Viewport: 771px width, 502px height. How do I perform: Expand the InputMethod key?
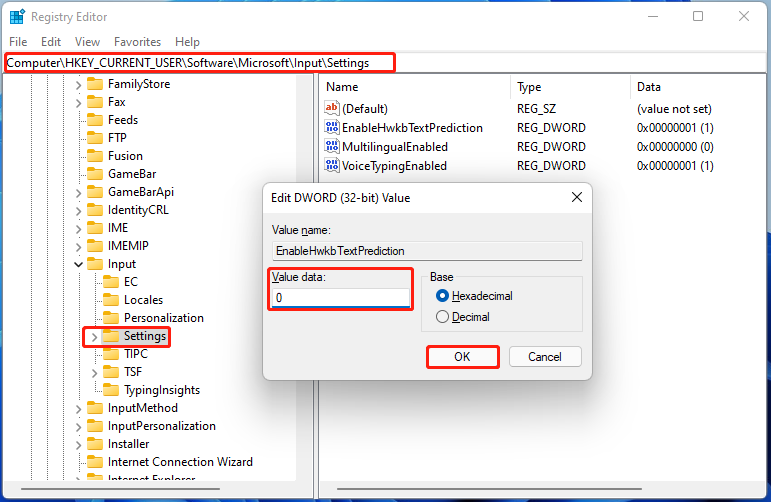pyautogui.click(x=79, y=409)
